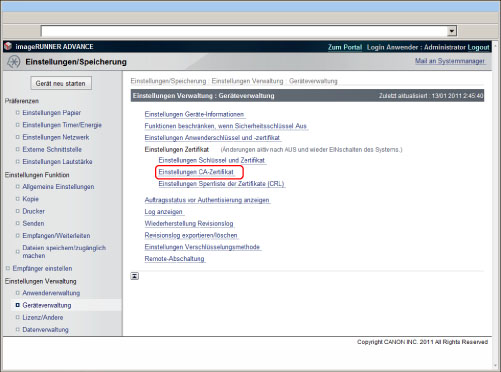This screenshot has width=501, height=372.
Task: Select Lizenz/Andere in the sidebar
Action: (x=43, y=317)
